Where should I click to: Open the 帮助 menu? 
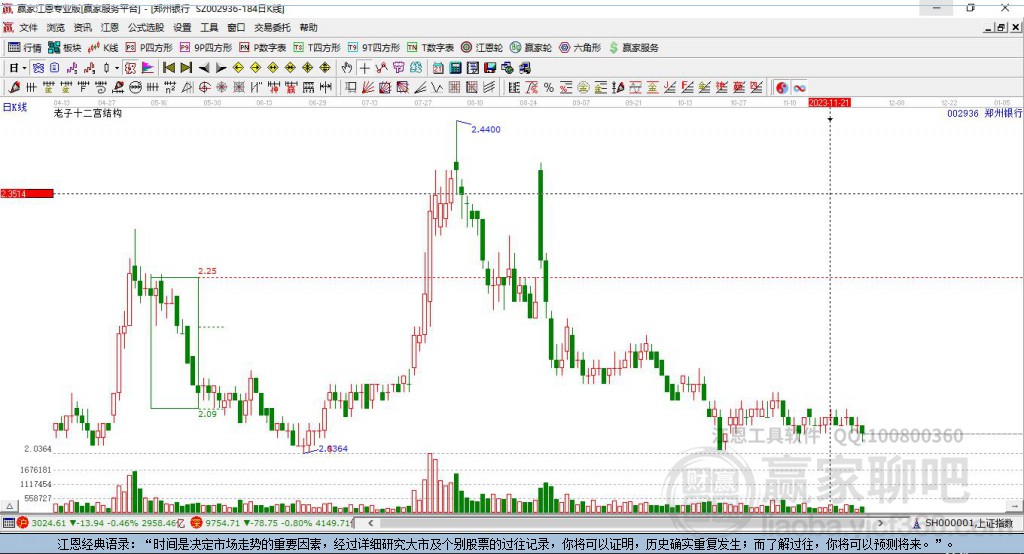308,27
